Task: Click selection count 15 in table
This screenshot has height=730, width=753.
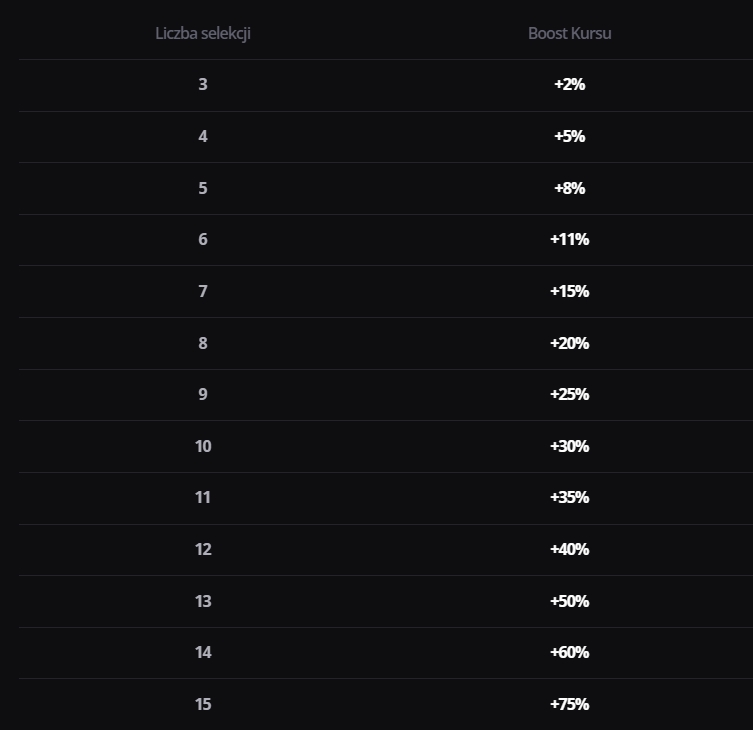Action: pos(203,705)
